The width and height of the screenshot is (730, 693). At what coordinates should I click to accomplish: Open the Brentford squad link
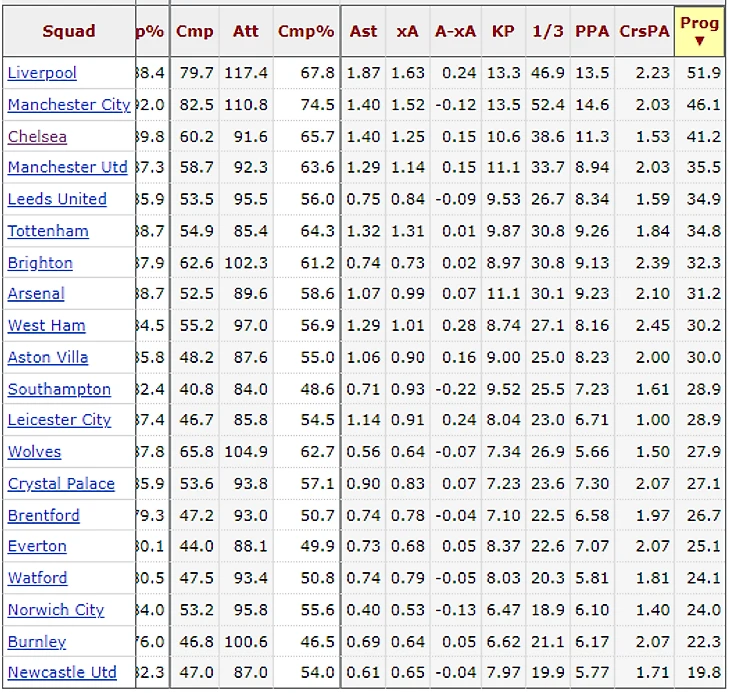pos(44,516)
